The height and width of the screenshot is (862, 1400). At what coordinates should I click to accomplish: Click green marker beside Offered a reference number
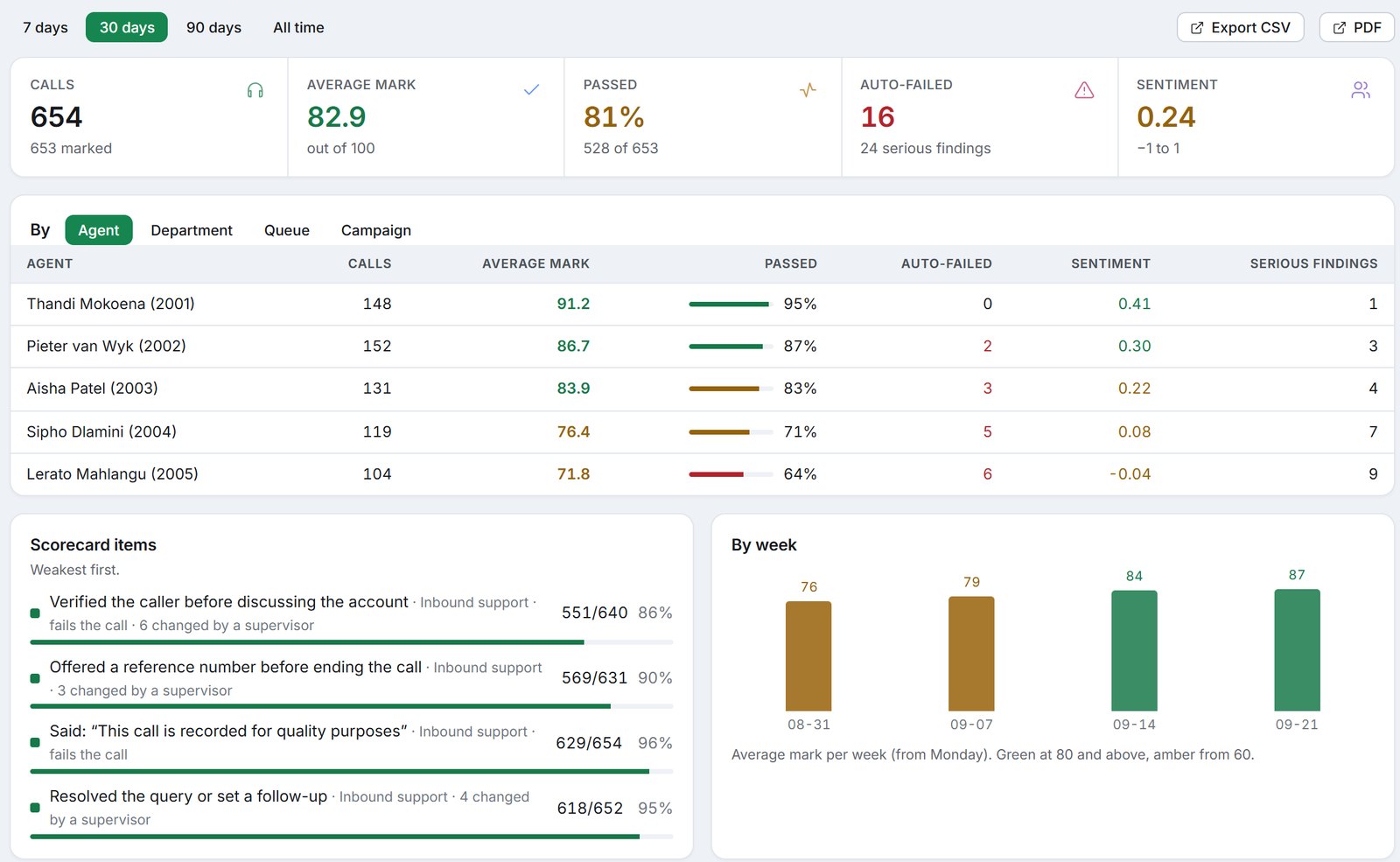click(35, 678)
